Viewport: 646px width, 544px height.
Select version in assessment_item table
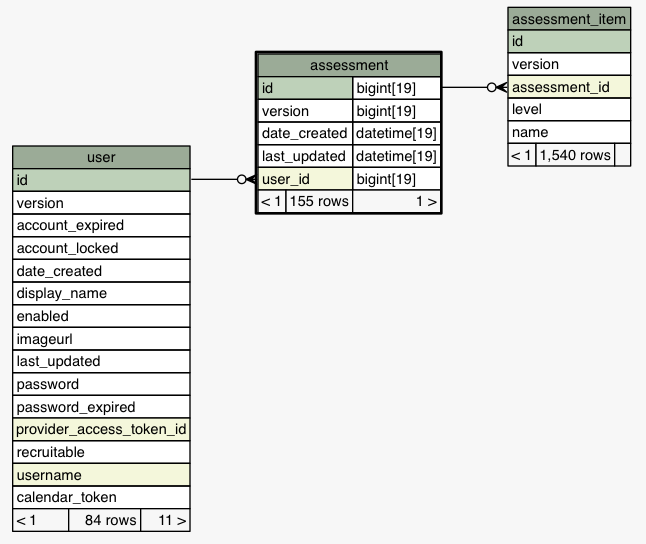click(569, 64)
